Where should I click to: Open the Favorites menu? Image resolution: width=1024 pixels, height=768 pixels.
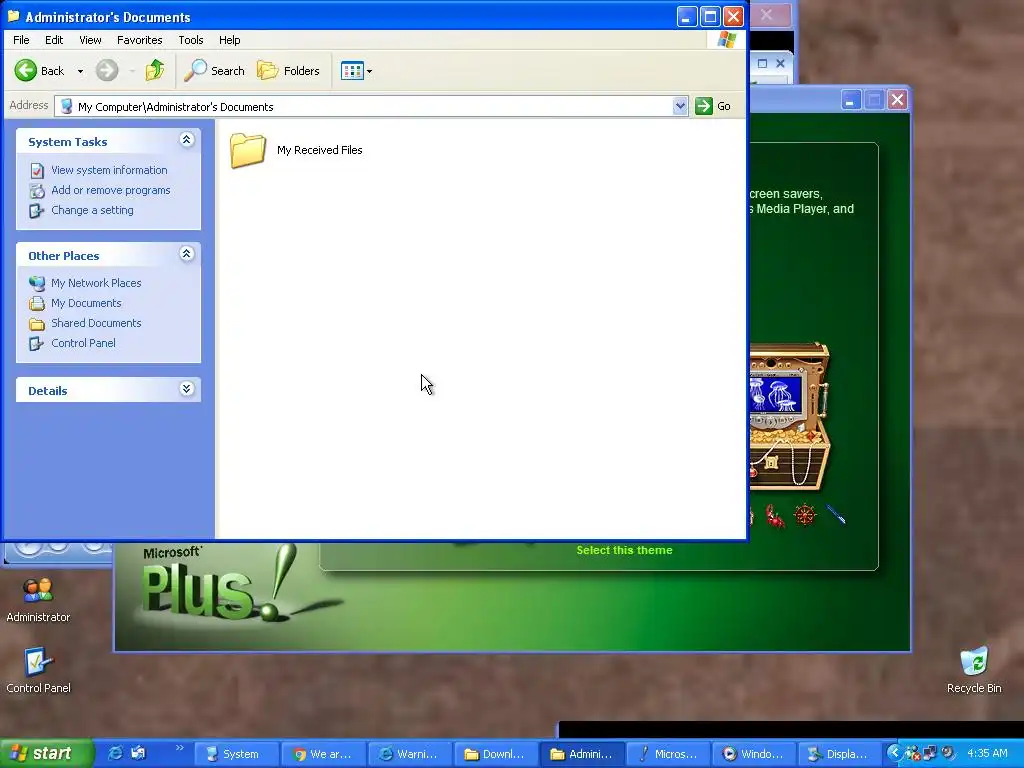140,40
